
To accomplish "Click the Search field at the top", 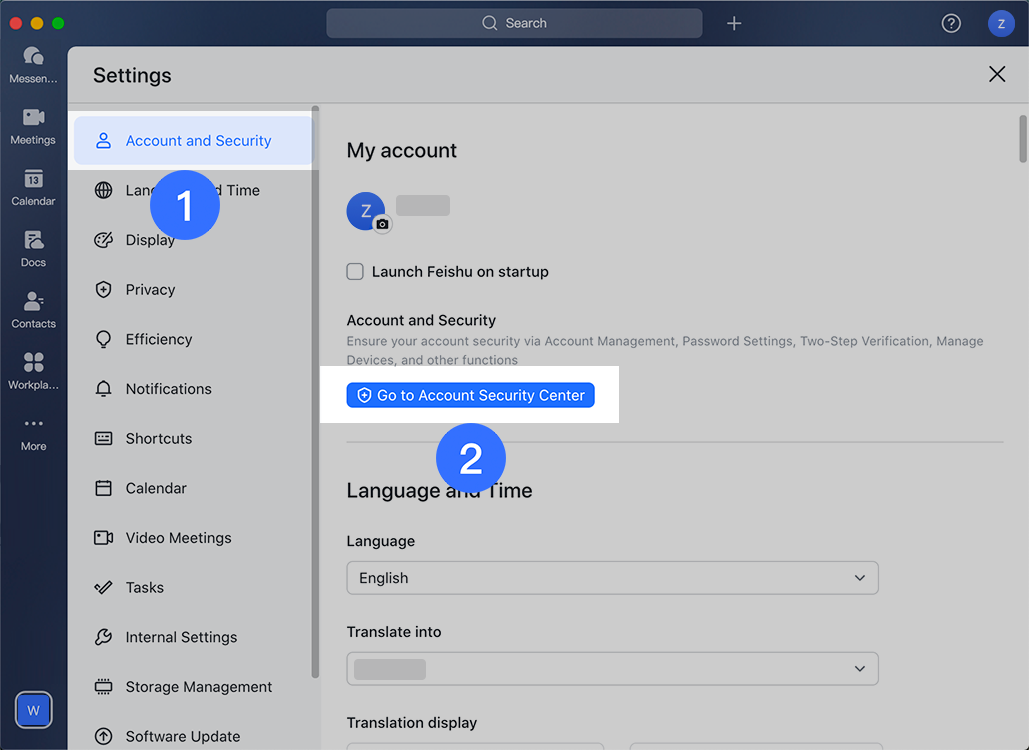I will pos(514,22).
